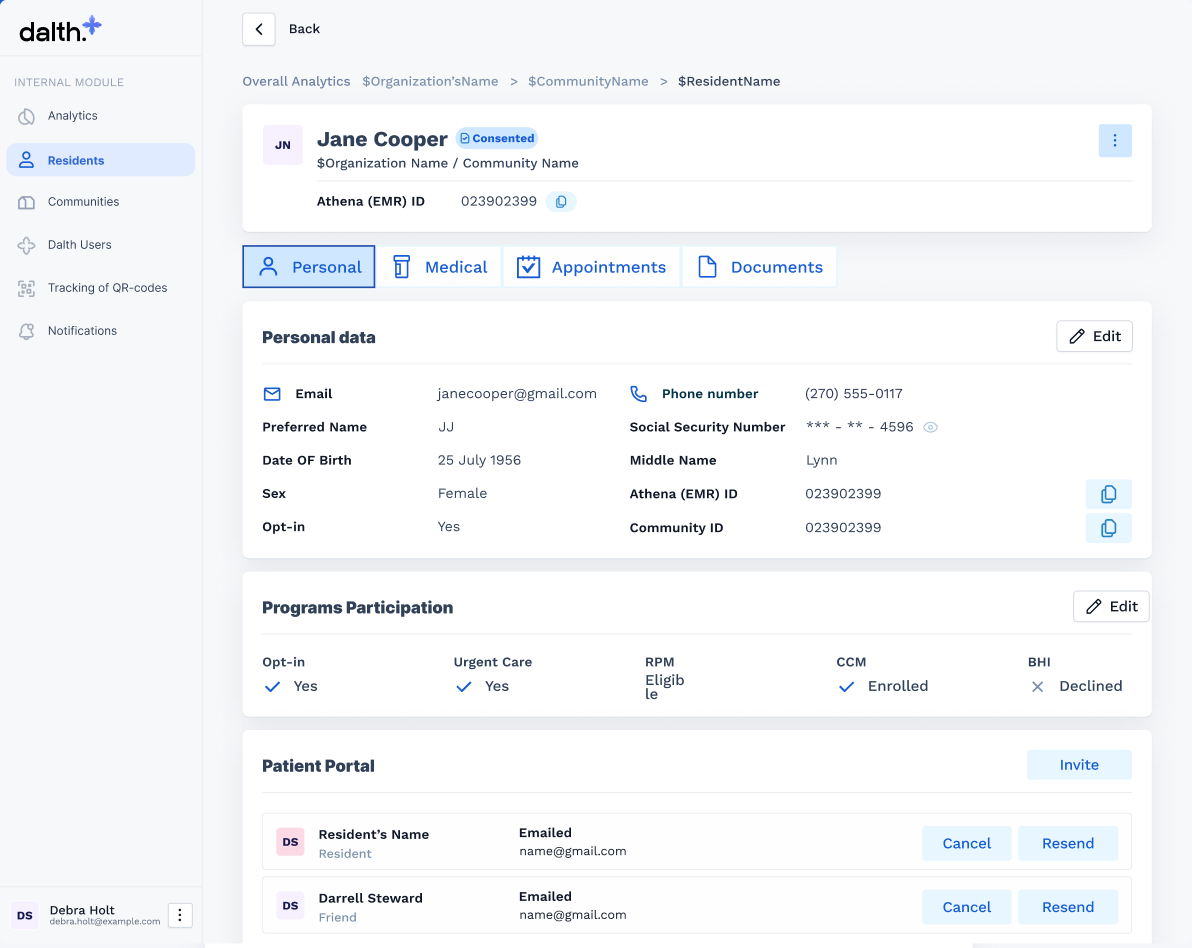
Task: Copy Athena EMR ID in Personal data
Action: pyautogui.click(x=1108, y=494)
